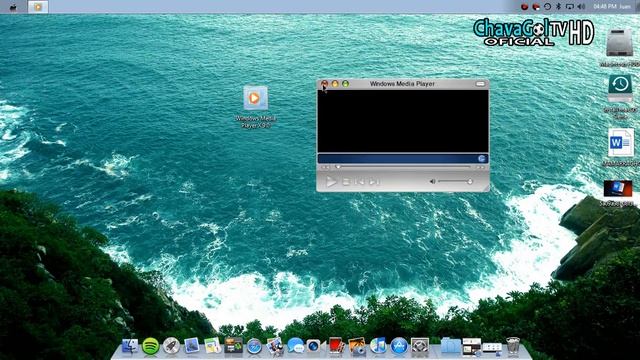640x360 pixels.
Task: Open Spotify from the dock
Action: (x=151, y=346)
